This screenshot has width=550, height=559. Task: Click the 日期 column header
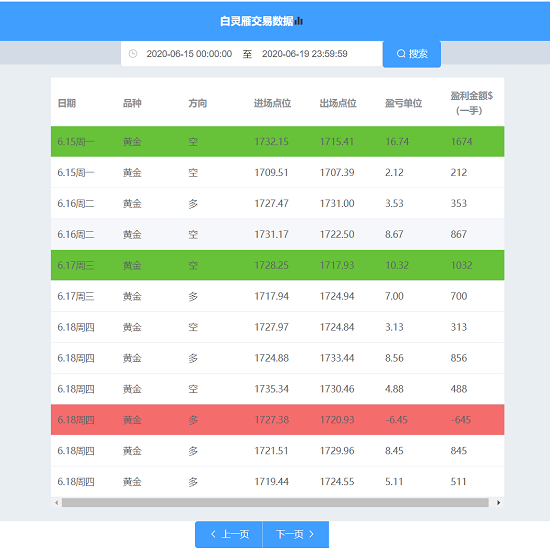pos(67,103)
